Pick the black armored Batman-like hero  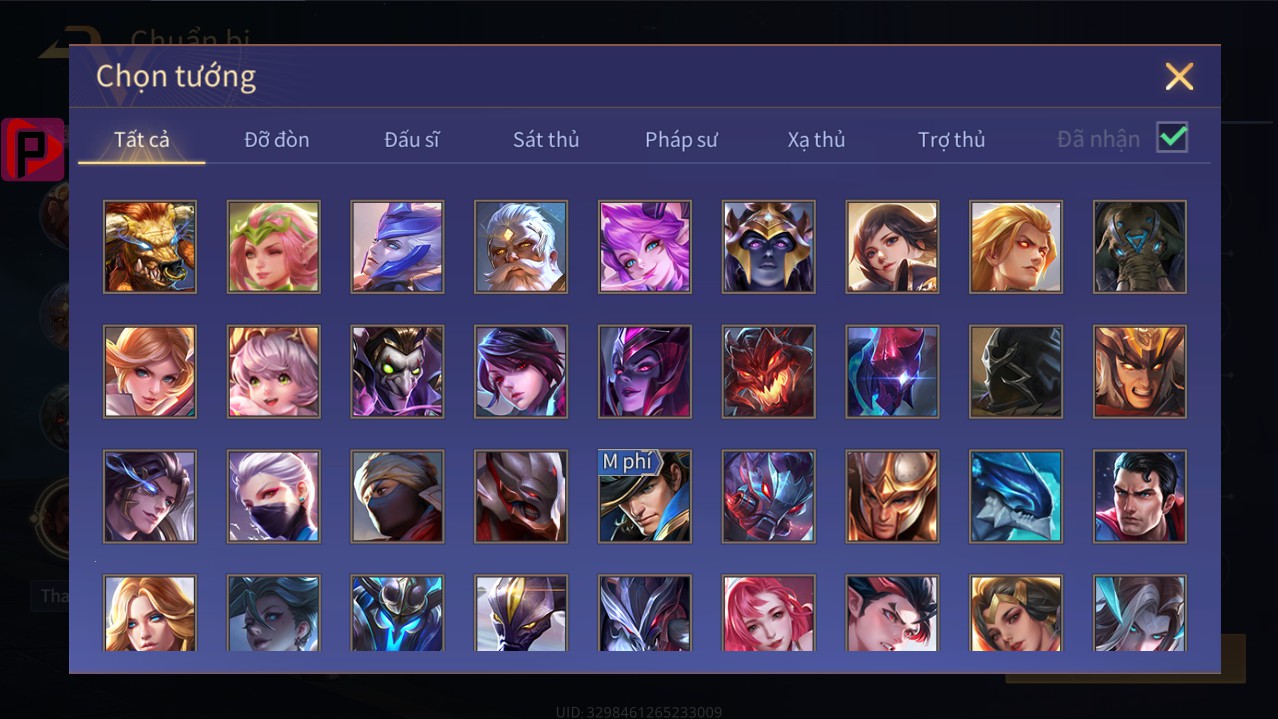tap(1016, 371)
